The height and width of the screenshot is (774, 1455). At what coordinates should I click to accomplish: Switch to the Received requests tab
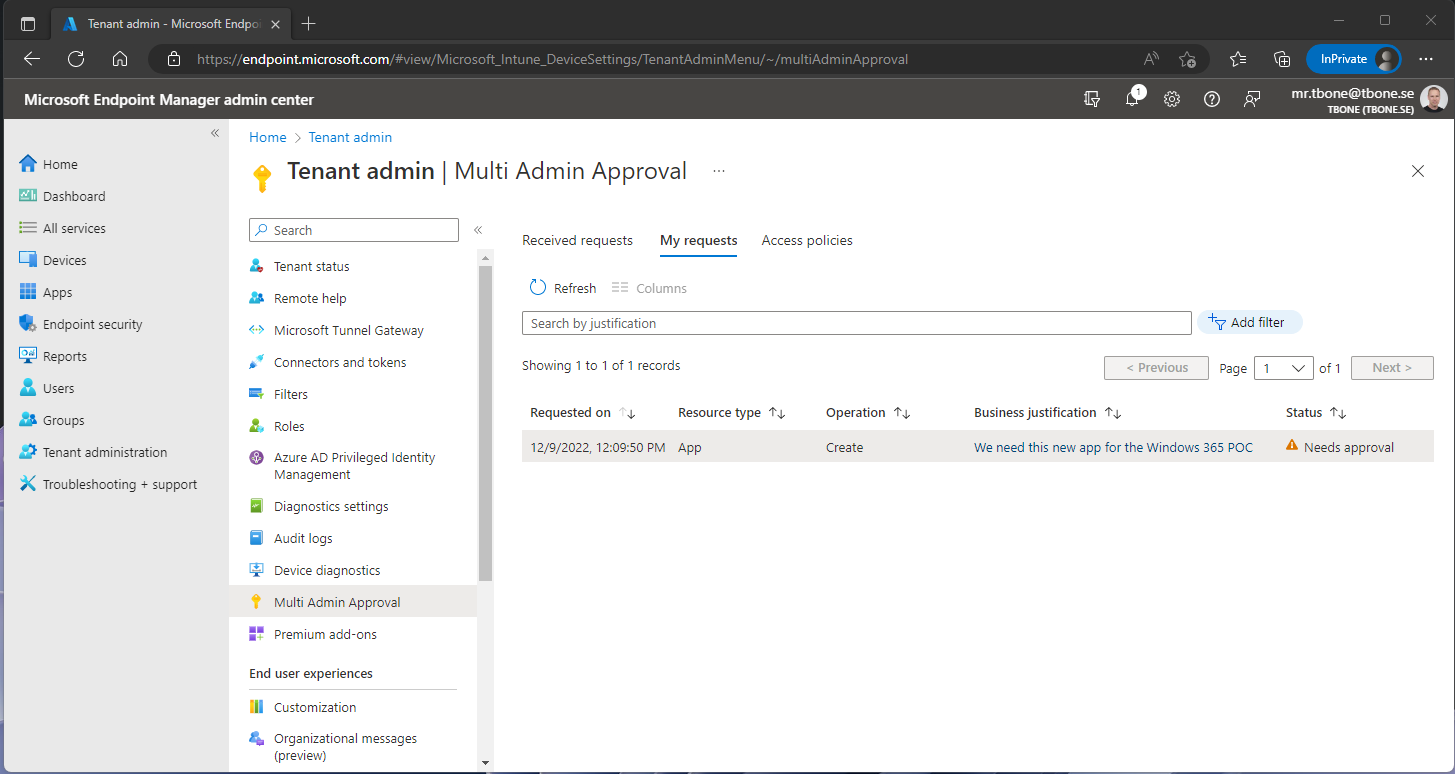pyautogui.click(x=577, y=240)
